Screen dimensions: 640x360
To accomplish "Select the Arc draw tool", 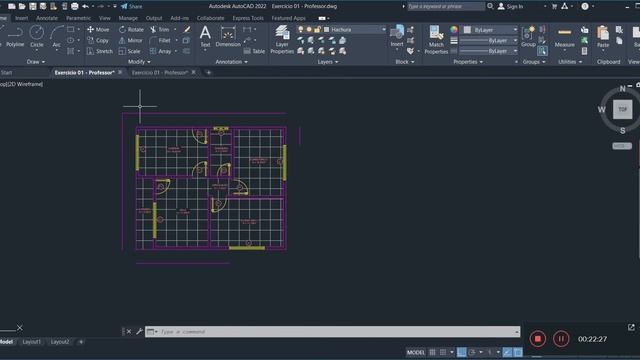I will tap(56, 37).
